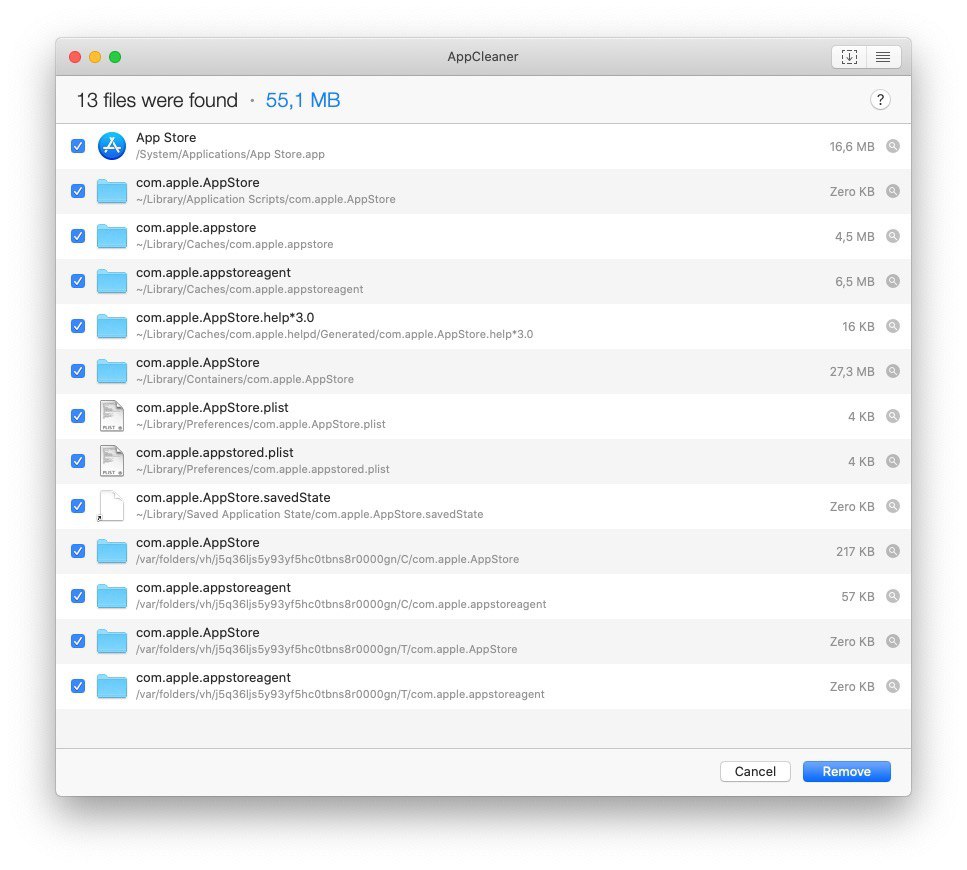Toggle checkbox for the 57 KB appstoreagent folder
The height and width of the screenshot is (870, 967).
point(78,596)
